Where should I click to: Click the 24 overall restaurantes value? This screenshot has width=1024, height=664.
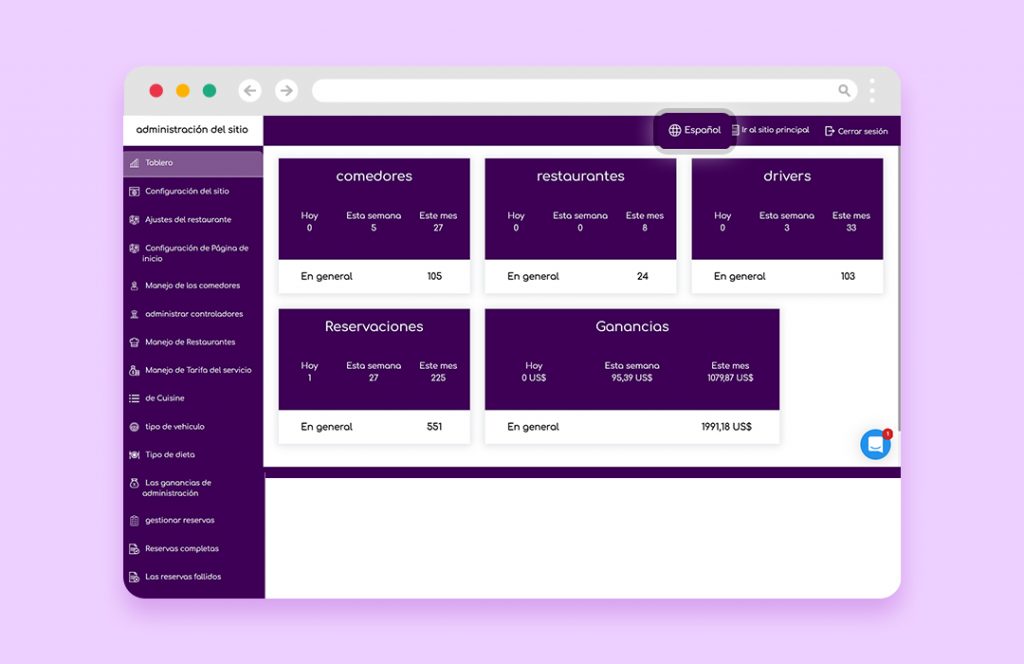coord(643,276)
